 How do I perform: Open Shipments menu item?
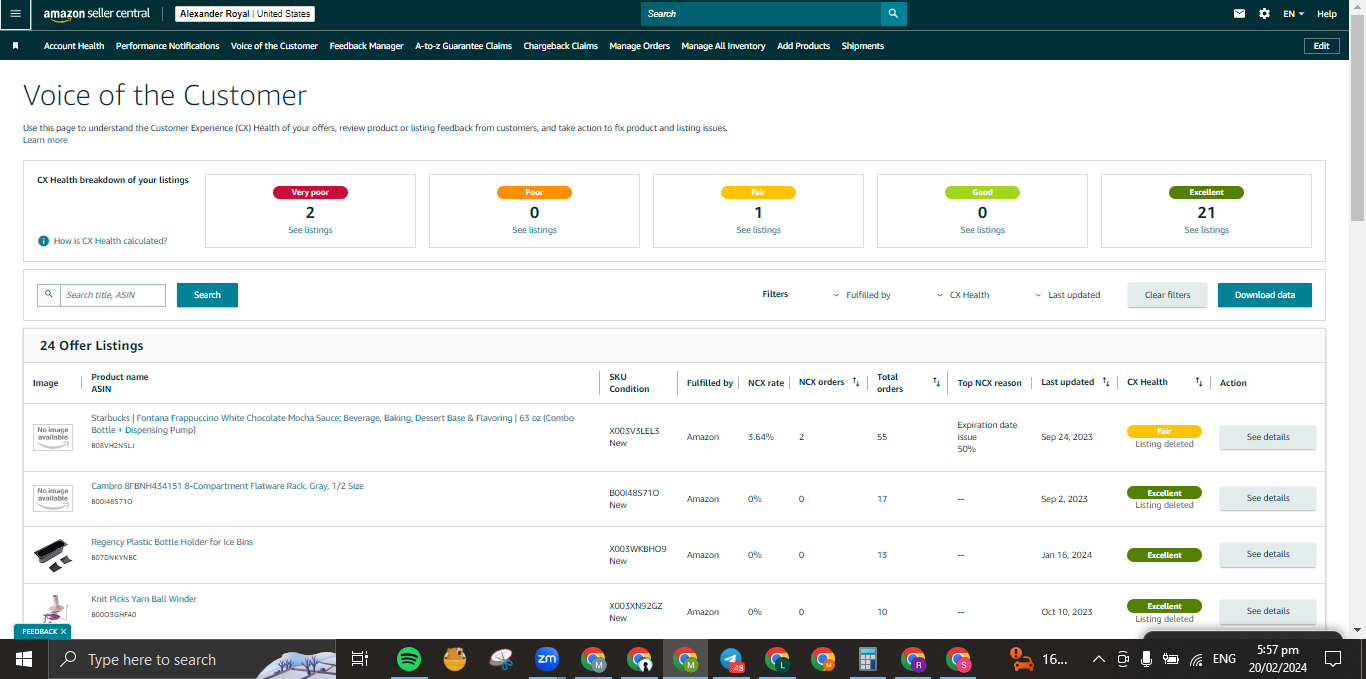pos(862,46)
